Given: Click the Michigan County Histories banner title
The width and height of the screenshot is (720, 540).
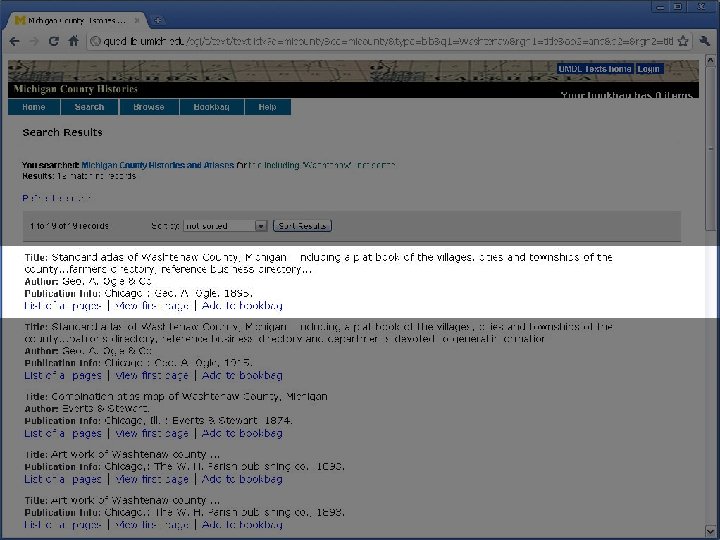Looking at the screenshot, I should (76, 89).
